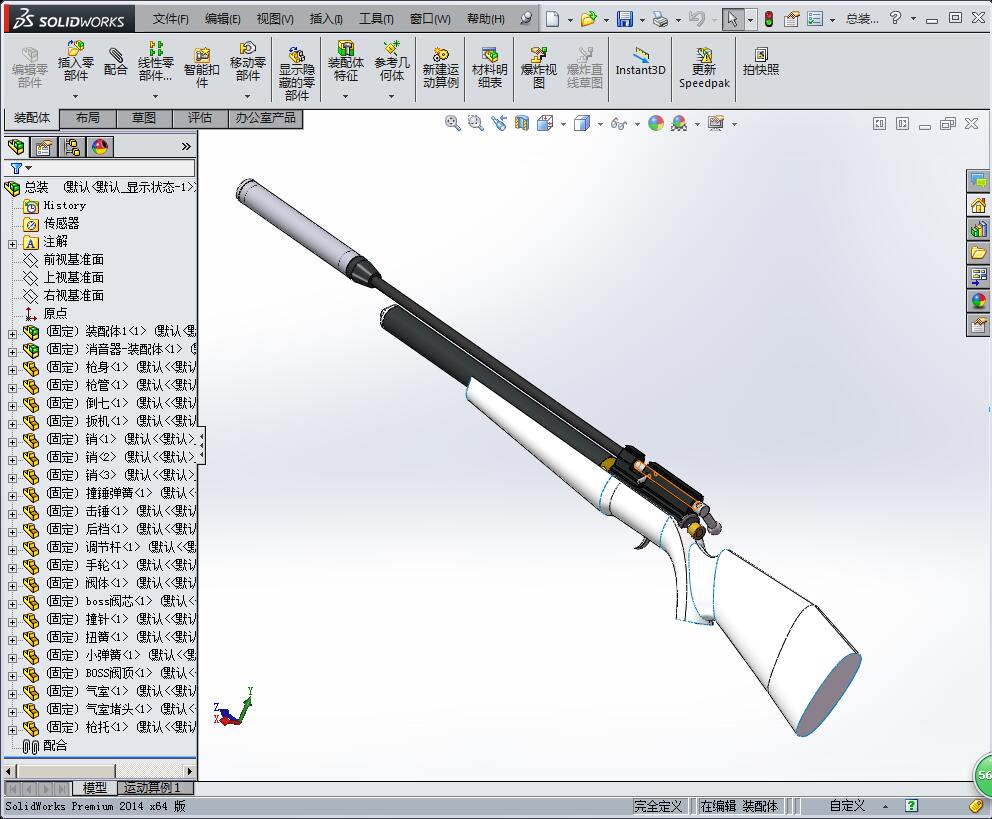The width and height of the screenshot is (992, 819).
Task: Expand the panel tabs chevron »
Action: coord(186,147)
